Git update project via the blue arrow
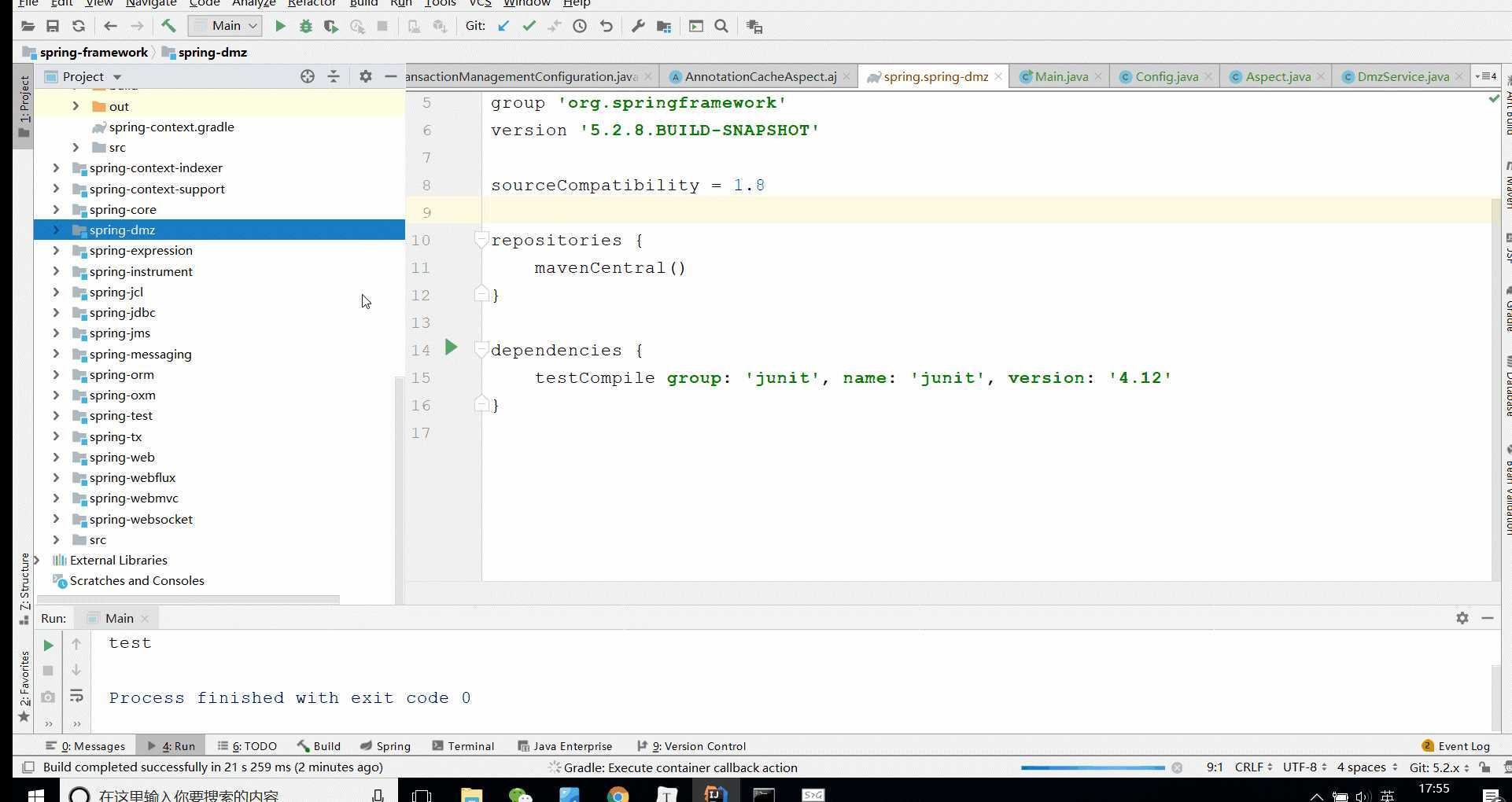The height and width of the screenshot is (802, 1512). (503, 26)
